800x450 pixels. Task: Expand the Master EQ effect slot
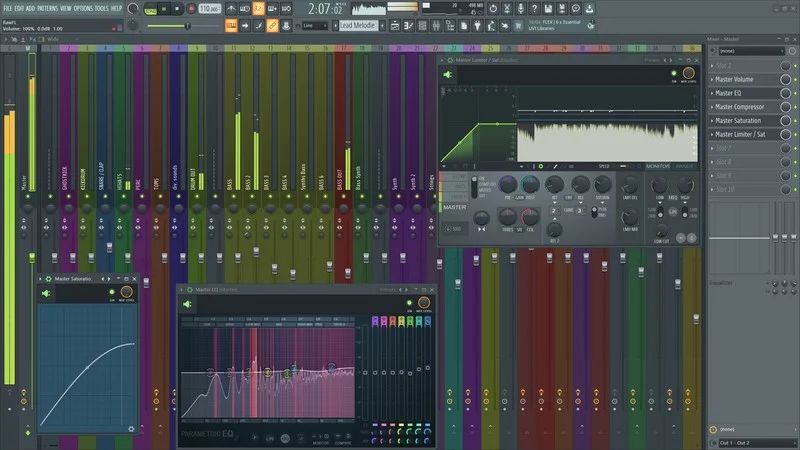[x=712, y=93]
